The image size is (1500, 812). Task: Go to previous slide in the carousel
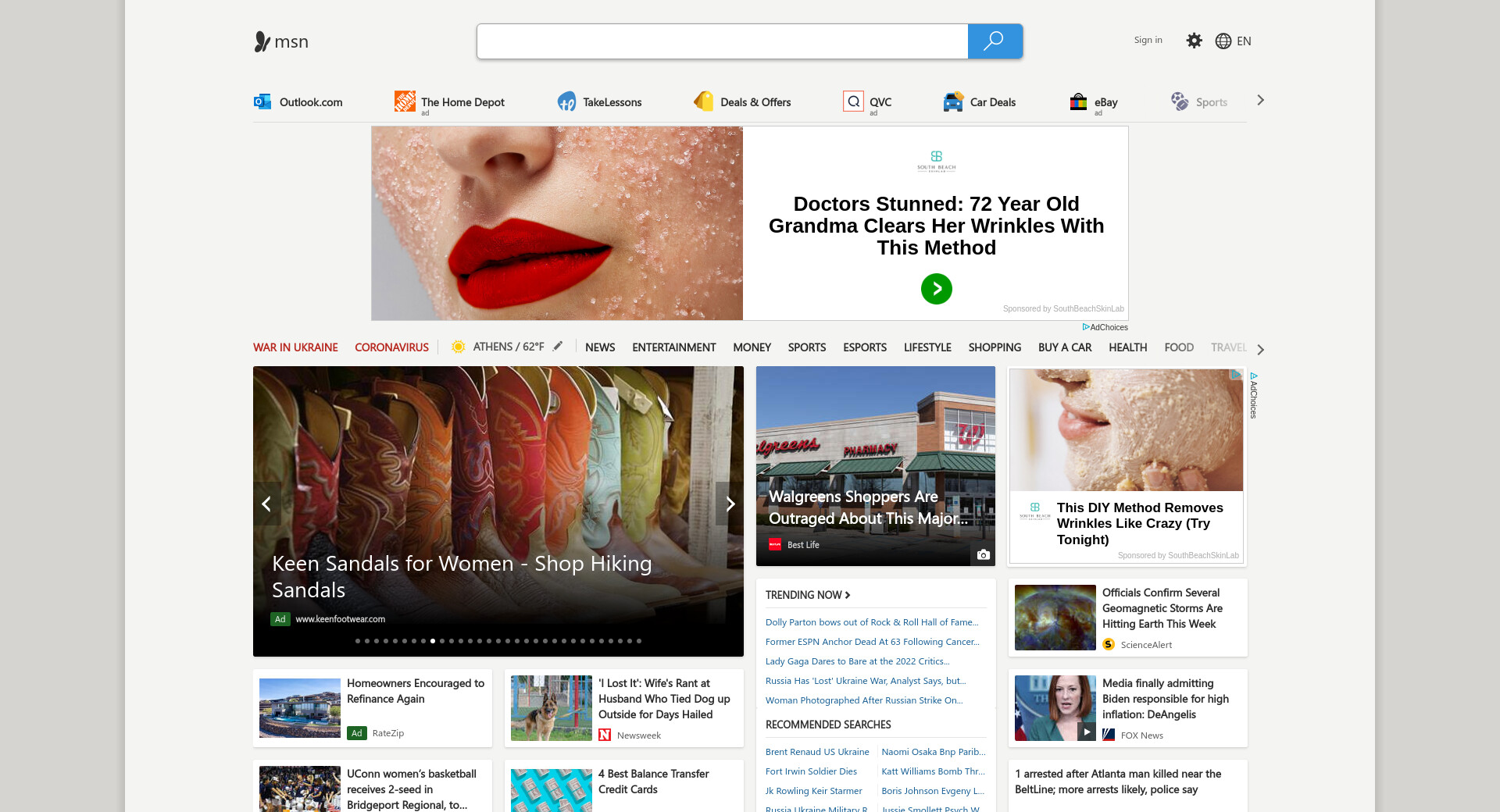[x=266, y=504]
